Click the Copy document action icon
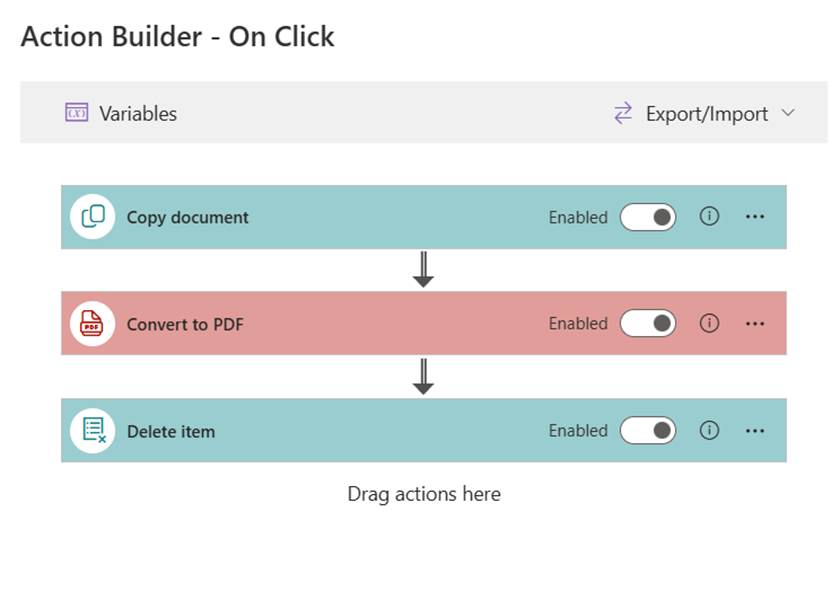The height and width of the screenshot is (591, 840). [92, 217]
